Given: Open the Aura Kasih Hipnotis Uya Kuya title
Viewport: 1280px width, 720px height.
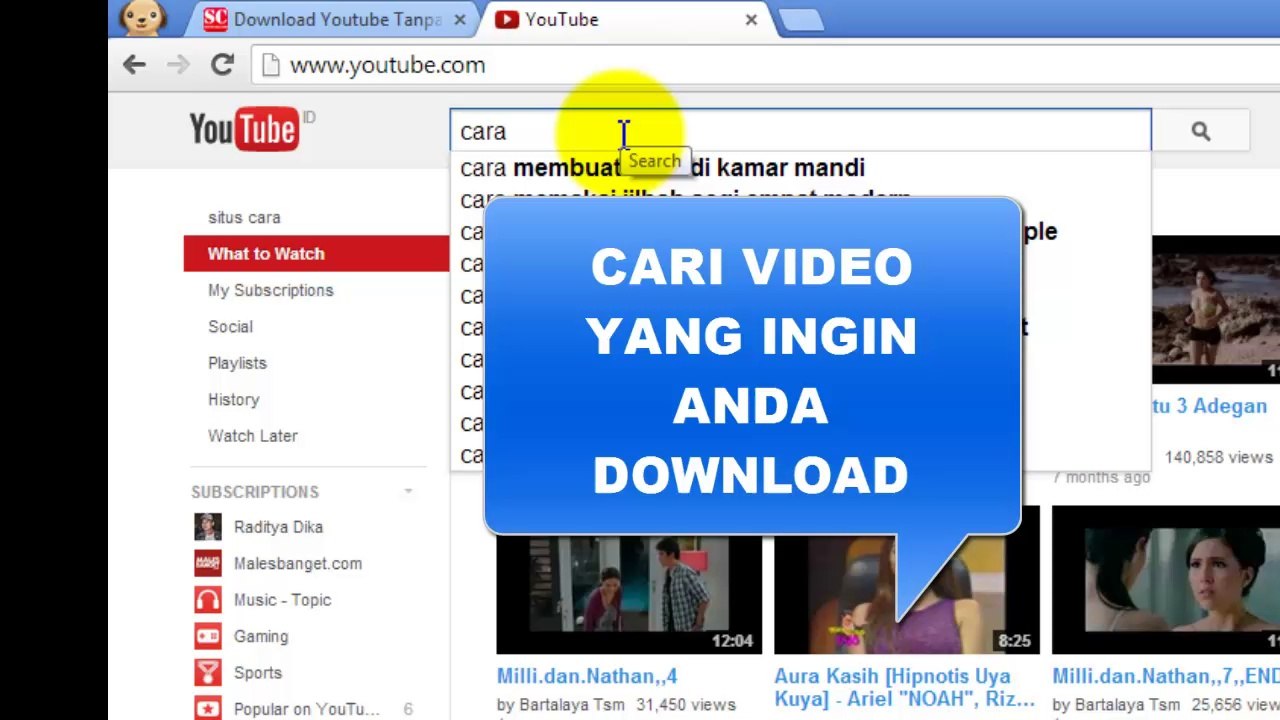Looking at the screenshot, I should tap(904, 687).
